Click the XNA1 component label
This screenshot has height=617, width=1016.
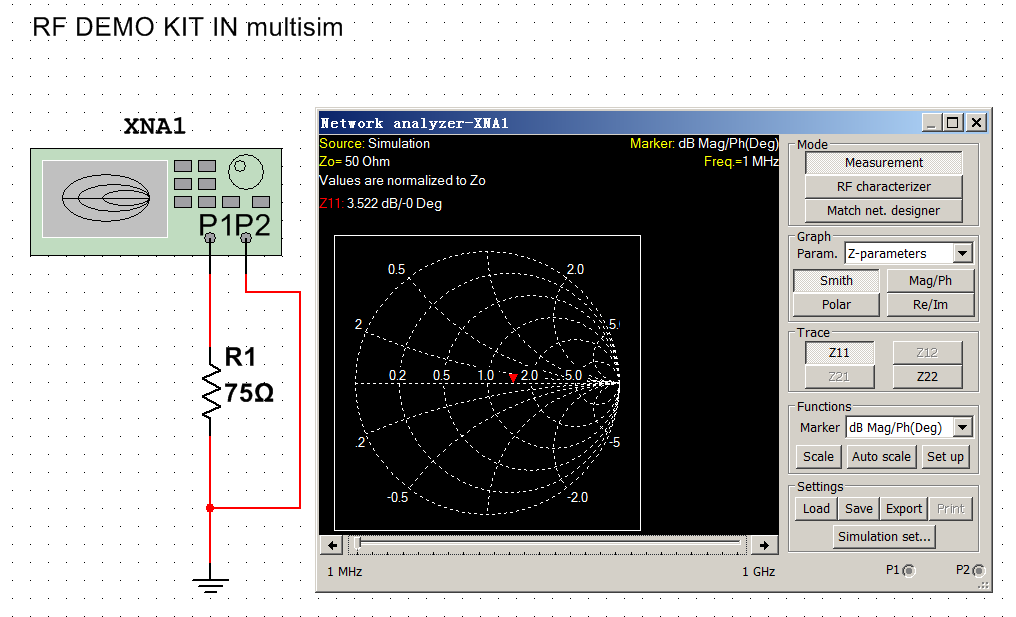154,126
